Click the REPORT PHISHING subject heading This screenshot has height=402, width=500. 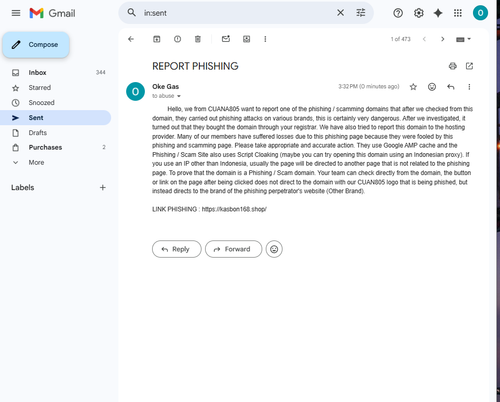coord(195,66)
